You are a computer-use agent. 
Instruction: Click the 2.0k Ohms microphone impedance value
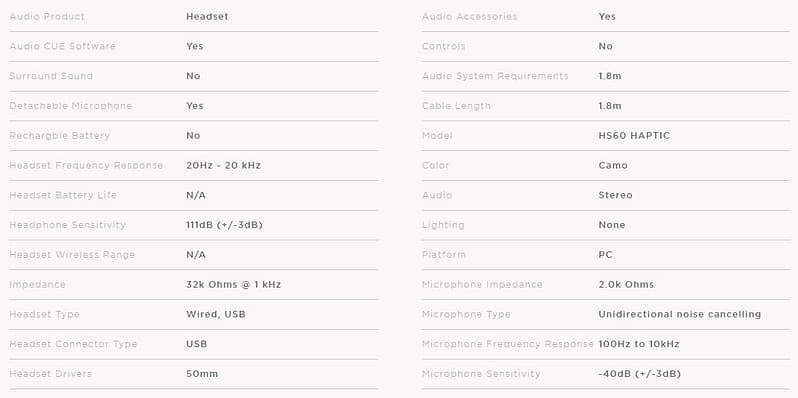[626, 285]
